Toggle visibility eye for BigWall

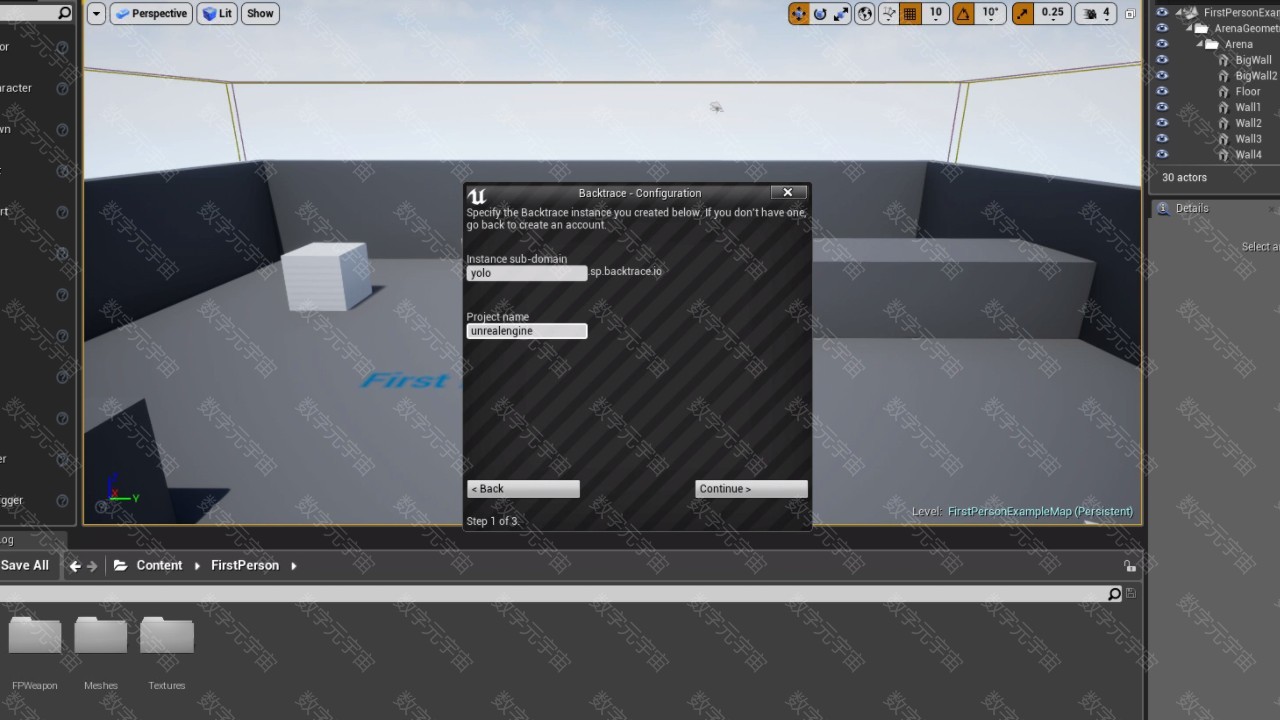(1162, 60)
